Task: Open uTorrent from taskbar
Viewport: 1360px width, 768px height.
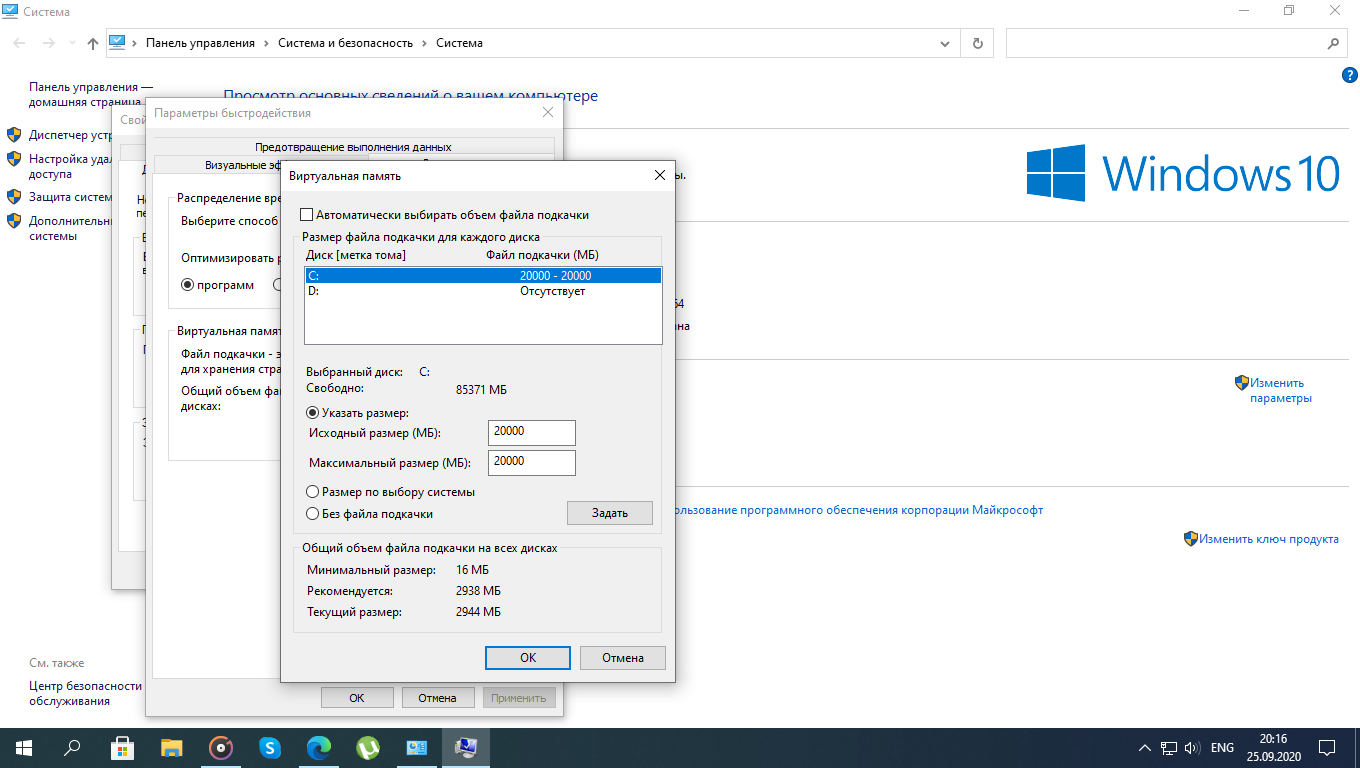Action: 368,747
